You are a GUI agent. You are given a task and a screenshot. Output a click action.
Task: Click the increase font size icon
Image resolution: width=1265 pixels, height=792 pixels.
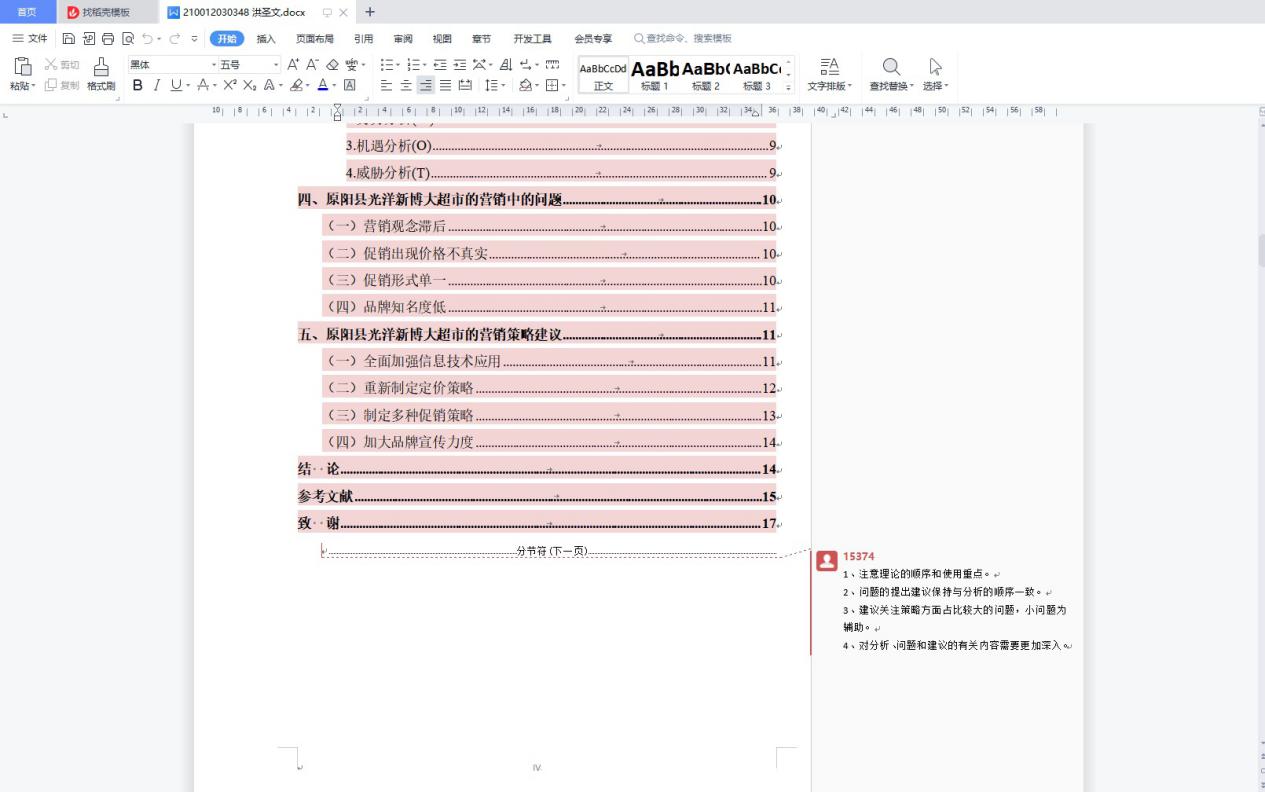tap(293, 65)
